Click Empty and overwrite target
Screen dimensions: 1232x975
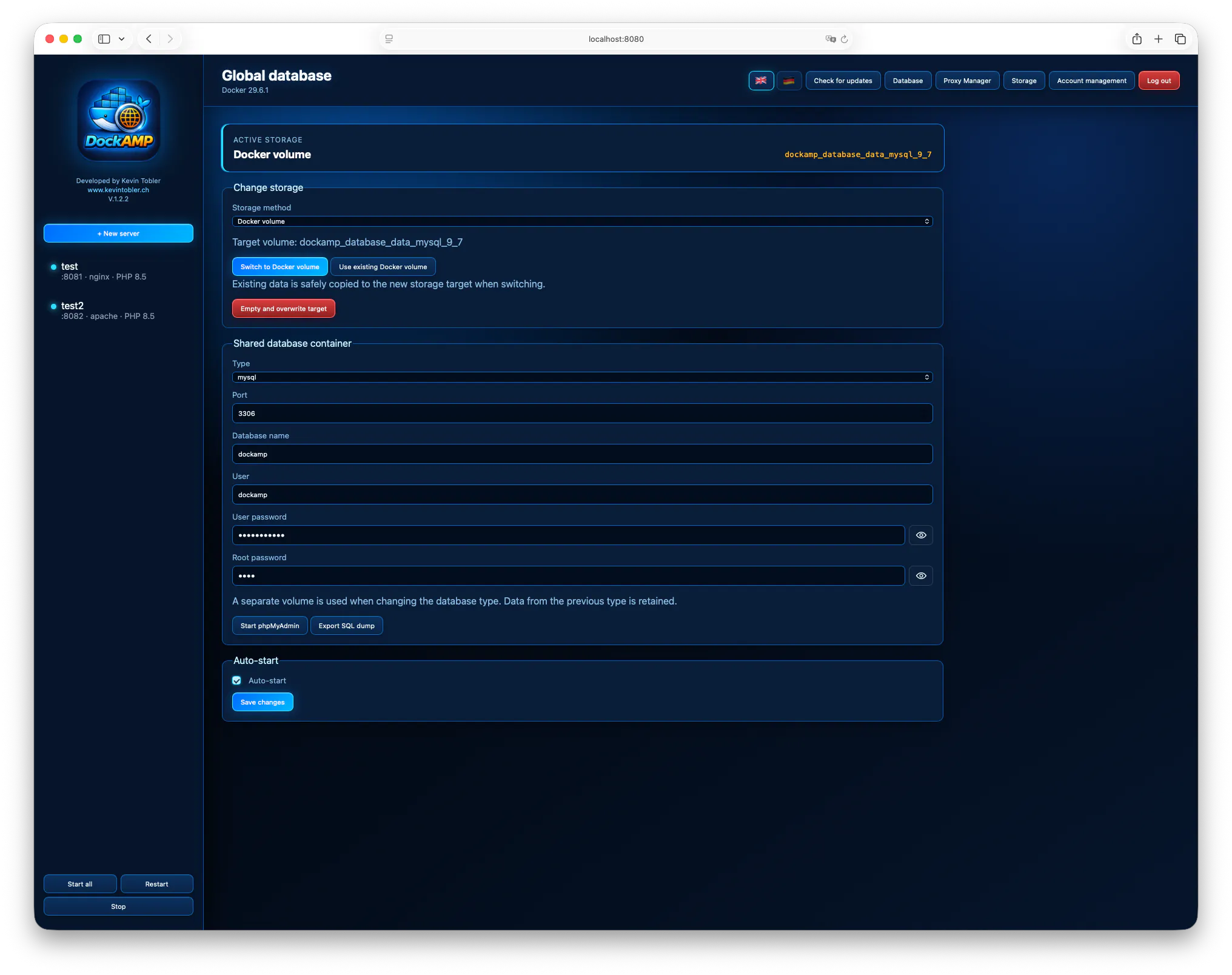(x=283, y=309)
